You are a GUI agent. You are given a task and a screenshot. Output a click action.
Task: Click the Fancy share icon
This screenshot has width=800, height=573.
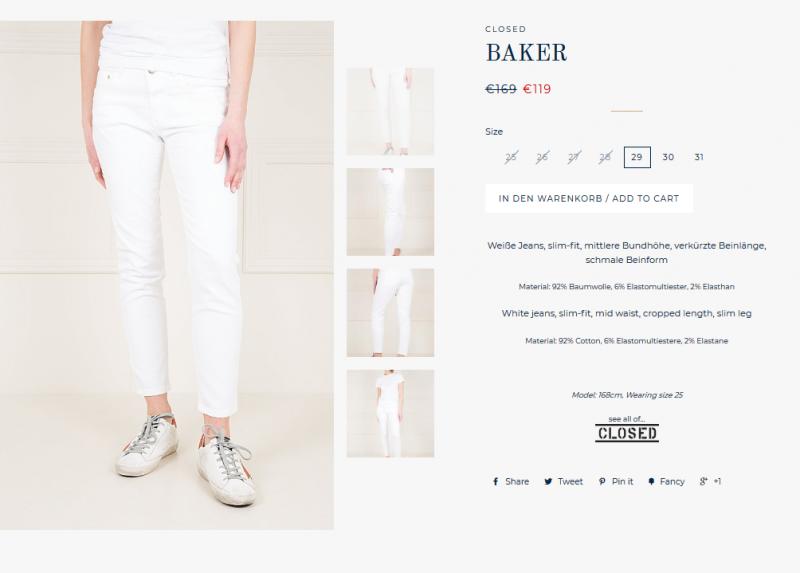click(x=652, y=482)
